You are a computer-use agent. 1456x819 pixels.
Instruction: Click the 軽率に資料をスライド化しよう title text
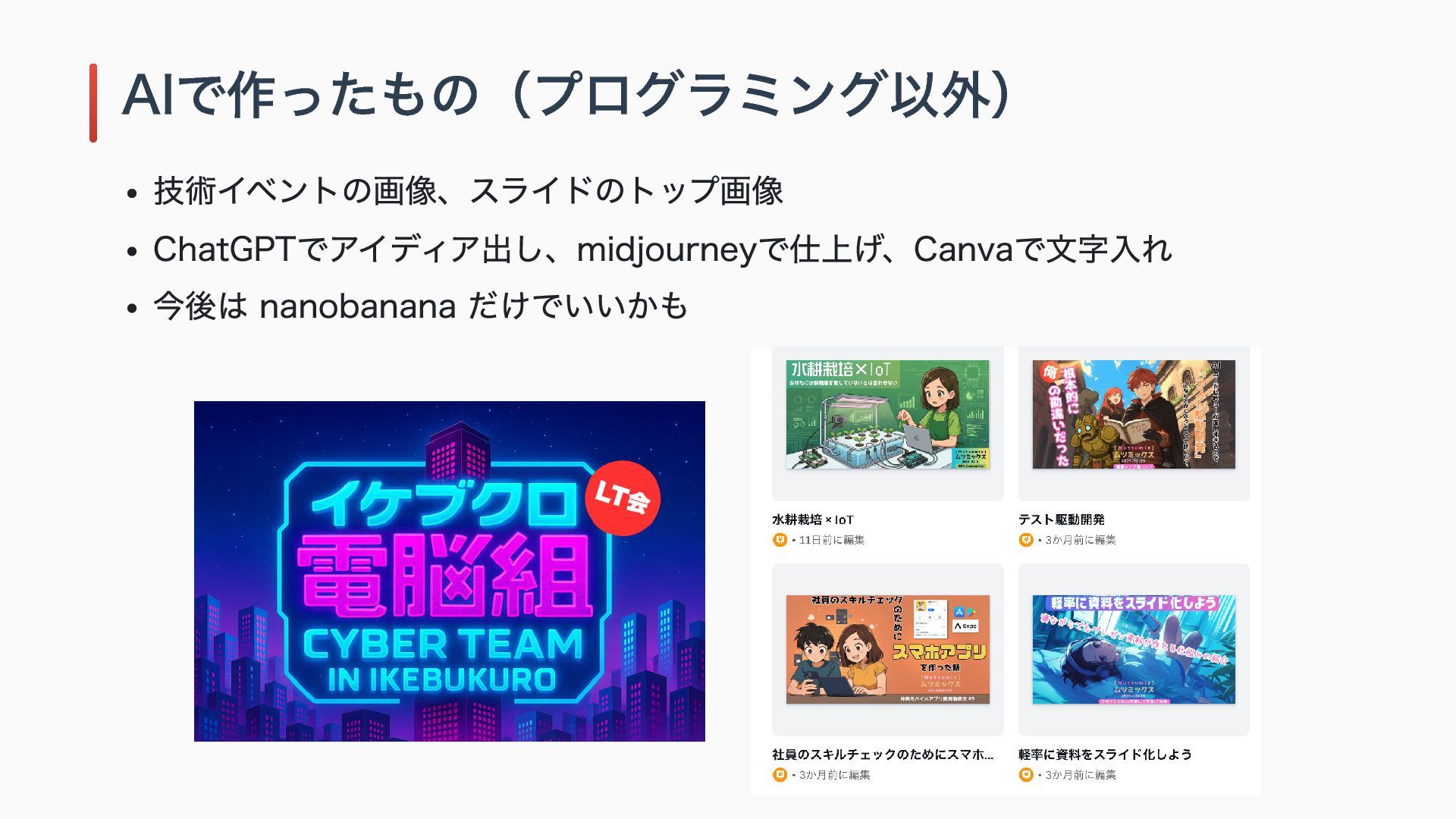(1105, 755)
